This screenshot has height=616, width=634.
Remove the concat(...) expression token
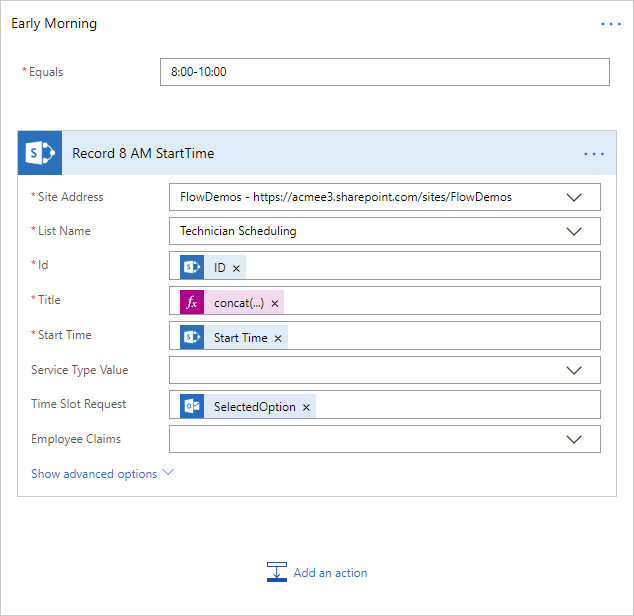click(275, 303)
